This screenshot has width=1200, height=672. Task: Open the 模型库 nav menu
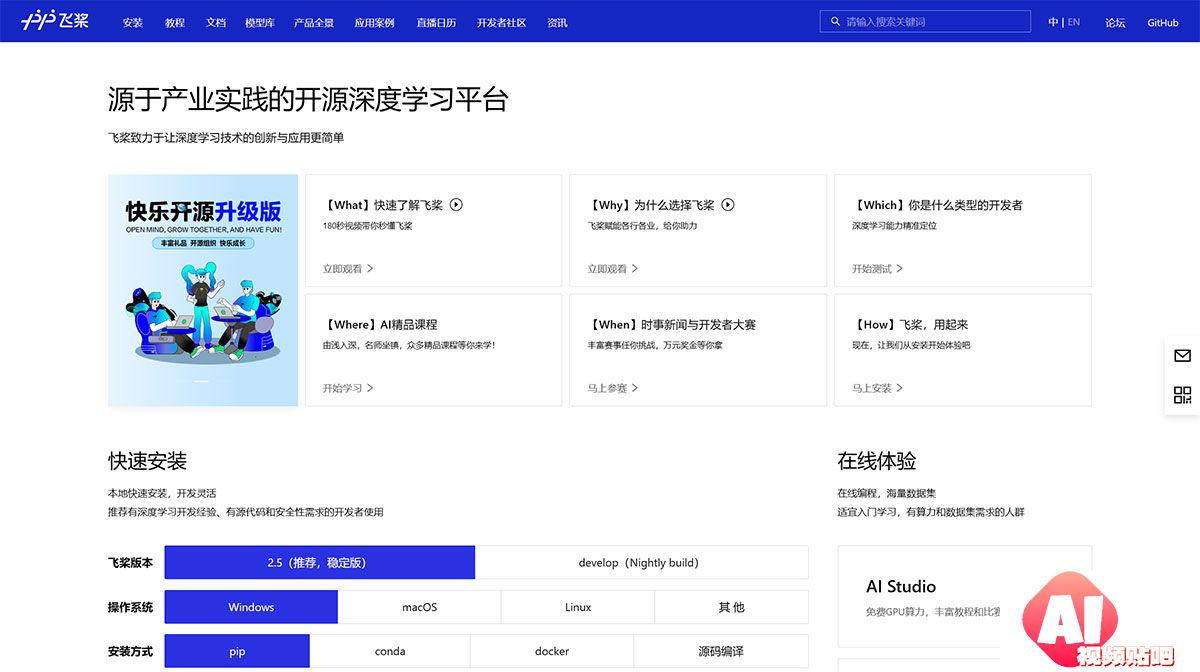click(x=260, y=22)
